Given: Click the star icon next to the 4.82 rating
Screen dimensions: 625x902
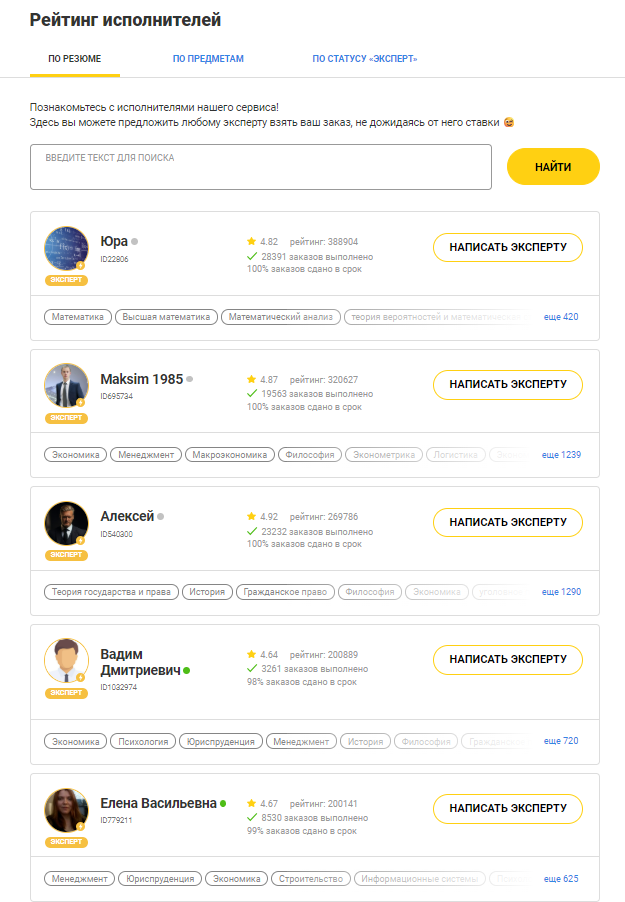Looking at the screenshot, I should point(251,242).
